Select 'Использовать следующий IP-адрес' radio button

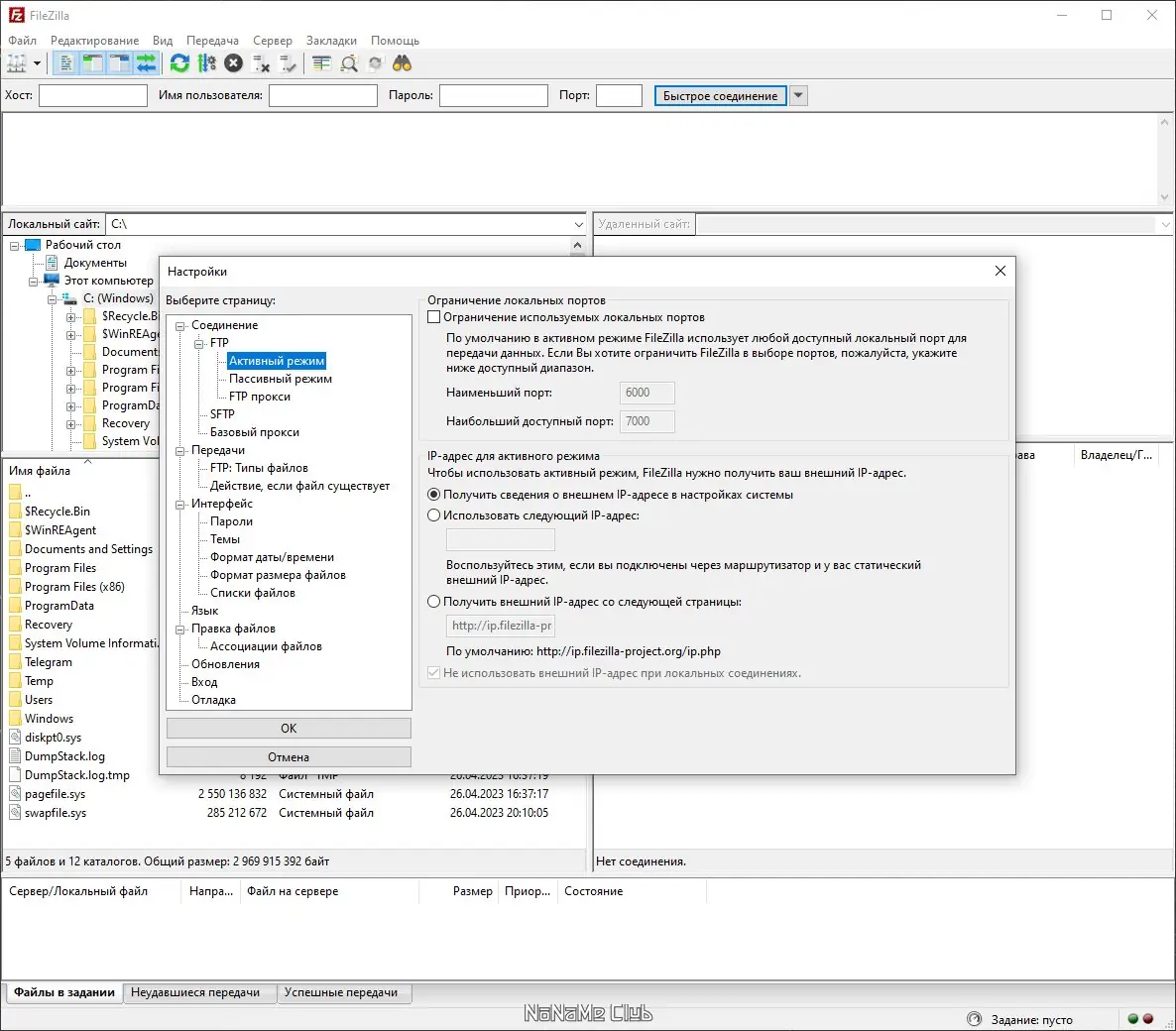(433, 515)
